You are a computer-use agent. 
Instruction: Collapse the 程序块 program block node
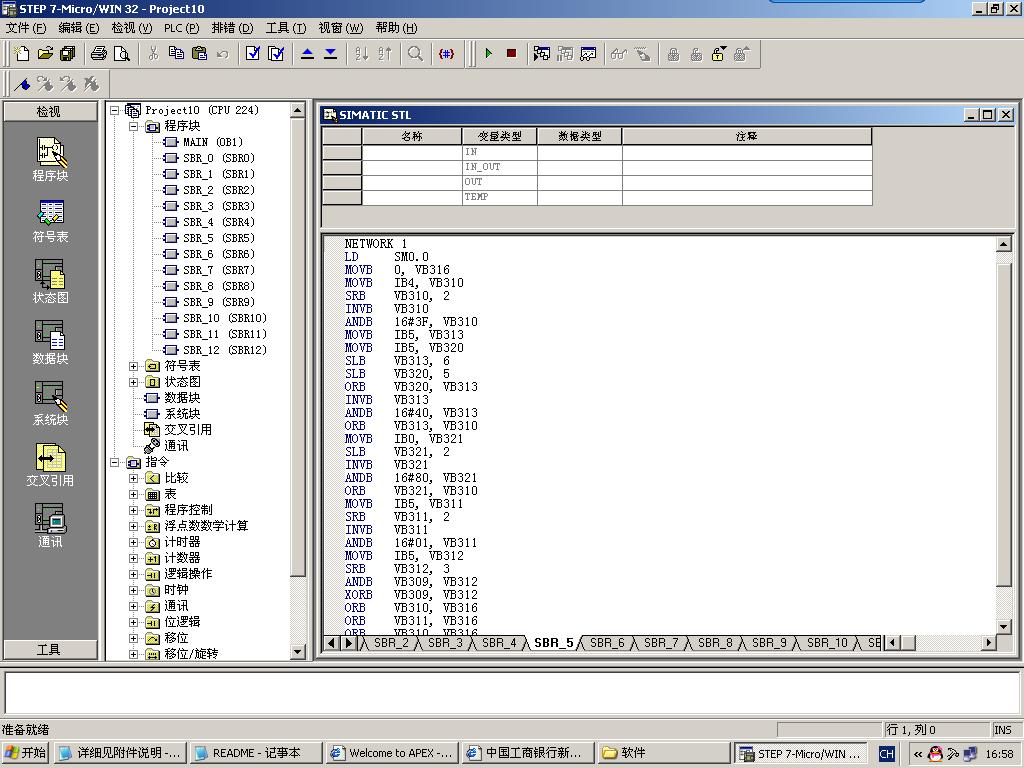click(134, 126)
